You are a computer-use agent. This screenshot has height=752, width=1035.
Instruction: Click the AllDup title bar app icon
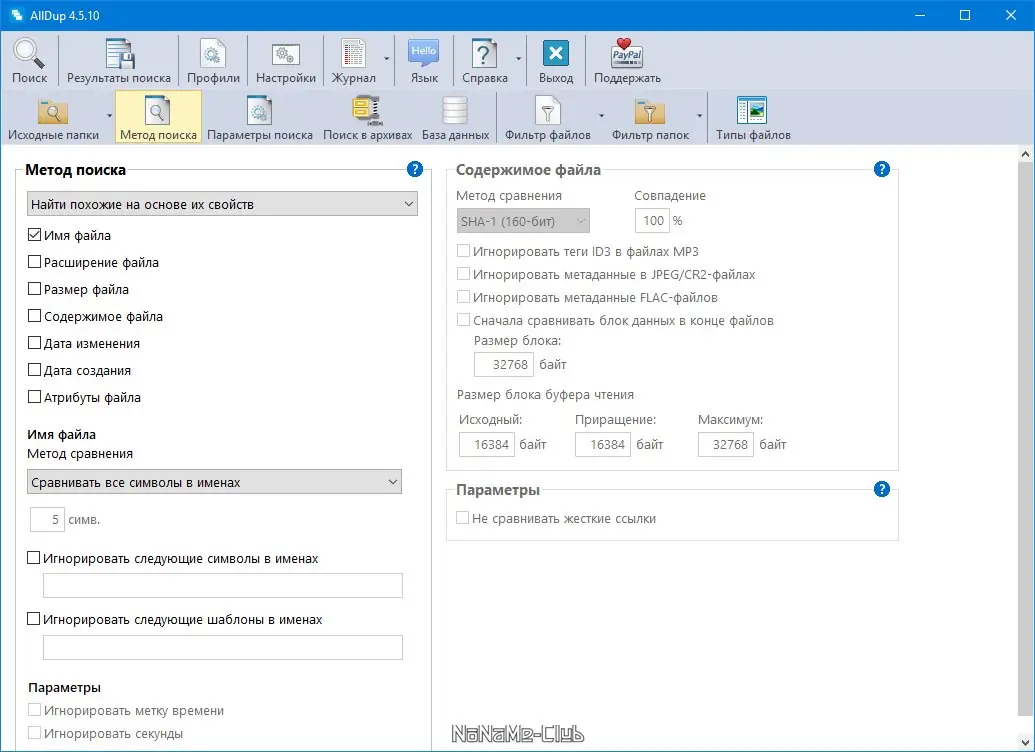pyautogui.click(x=16, y=15)
